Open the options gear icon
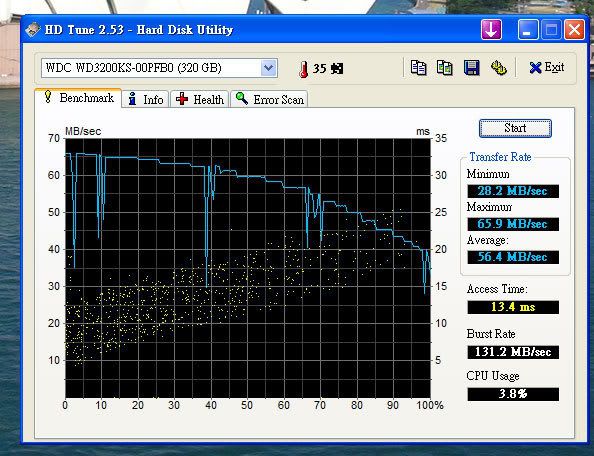The image size is (594, 456). (499, 68)
